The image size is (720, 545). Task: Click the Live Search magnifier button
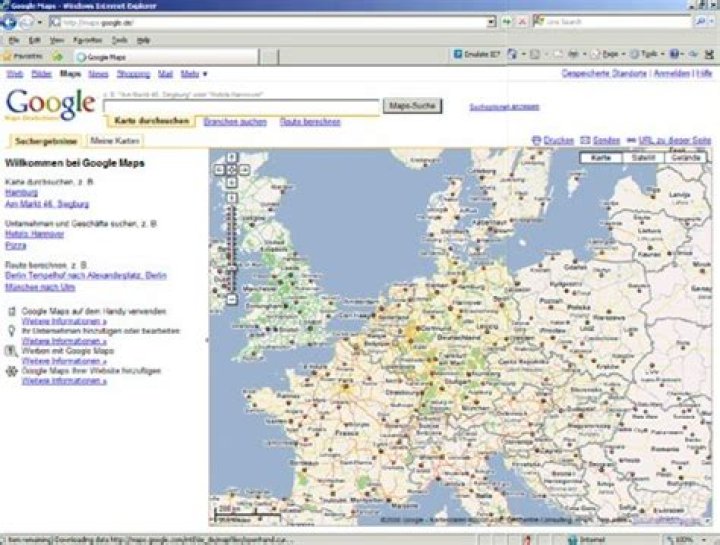point(701,22)
